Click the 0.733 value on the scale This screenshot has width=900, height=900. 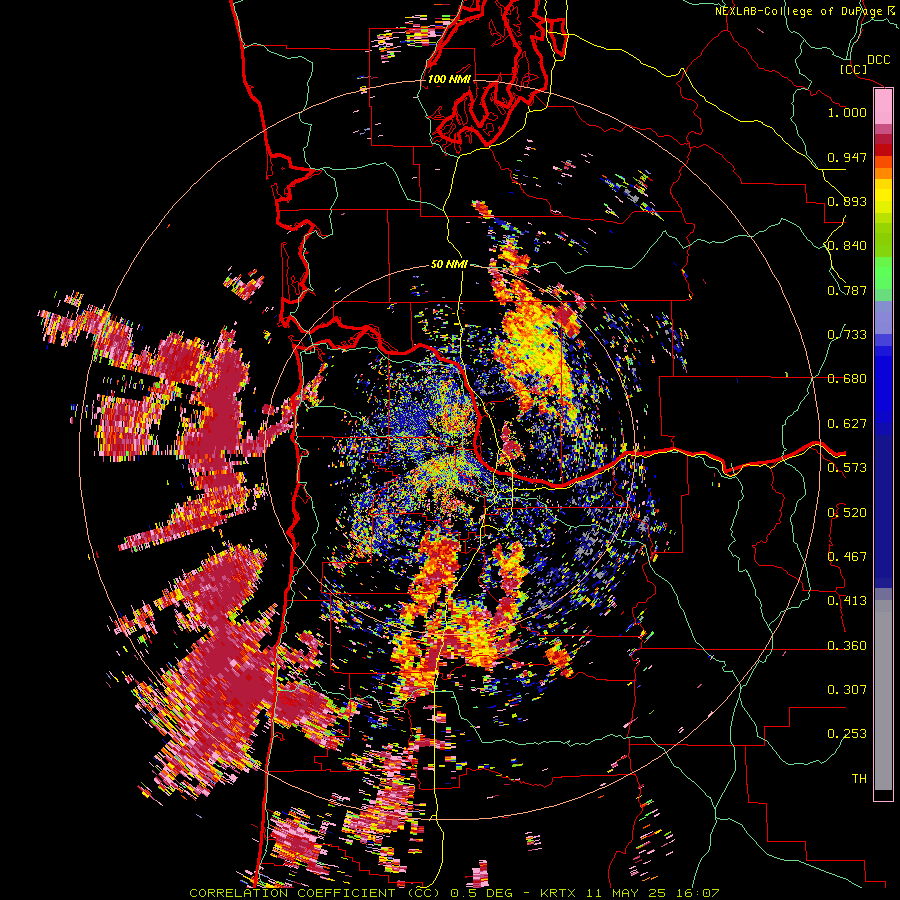(847, 335)
